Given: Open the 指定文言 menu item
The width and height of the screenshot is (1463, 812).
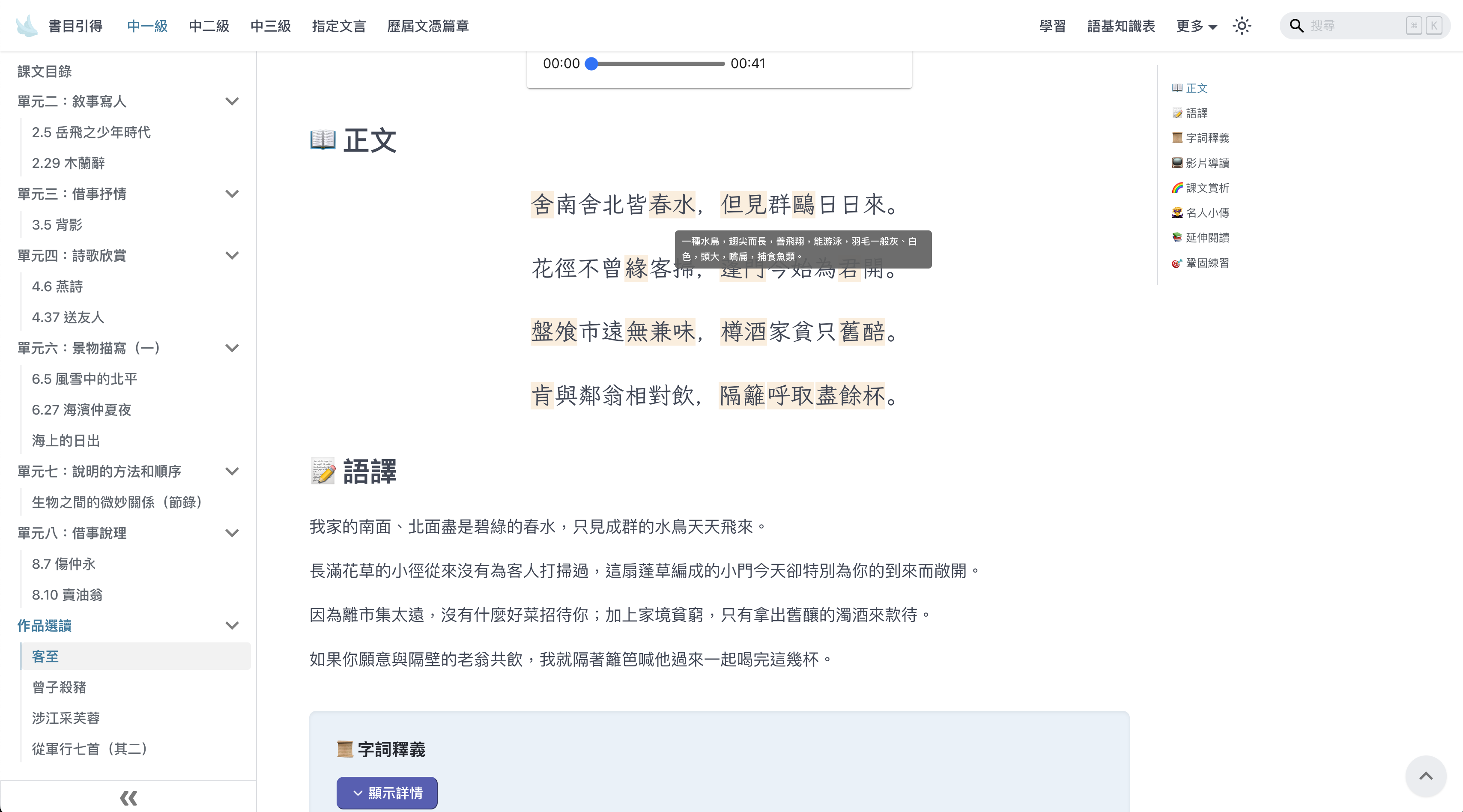Looking at the screenshot, I should [338, 26].
